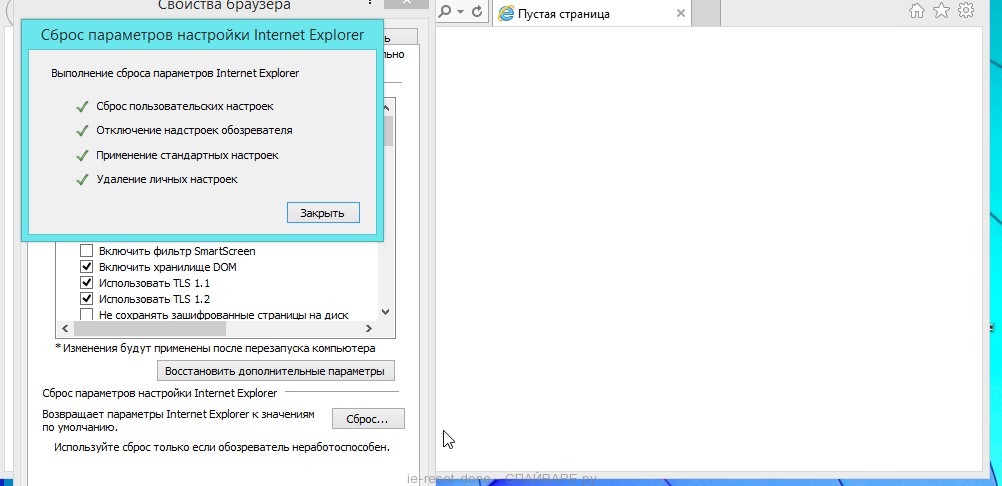Viewport: 1002px width, 486px height.
Task: Click the Свойства браузера title bar
Action: [224, 6]
